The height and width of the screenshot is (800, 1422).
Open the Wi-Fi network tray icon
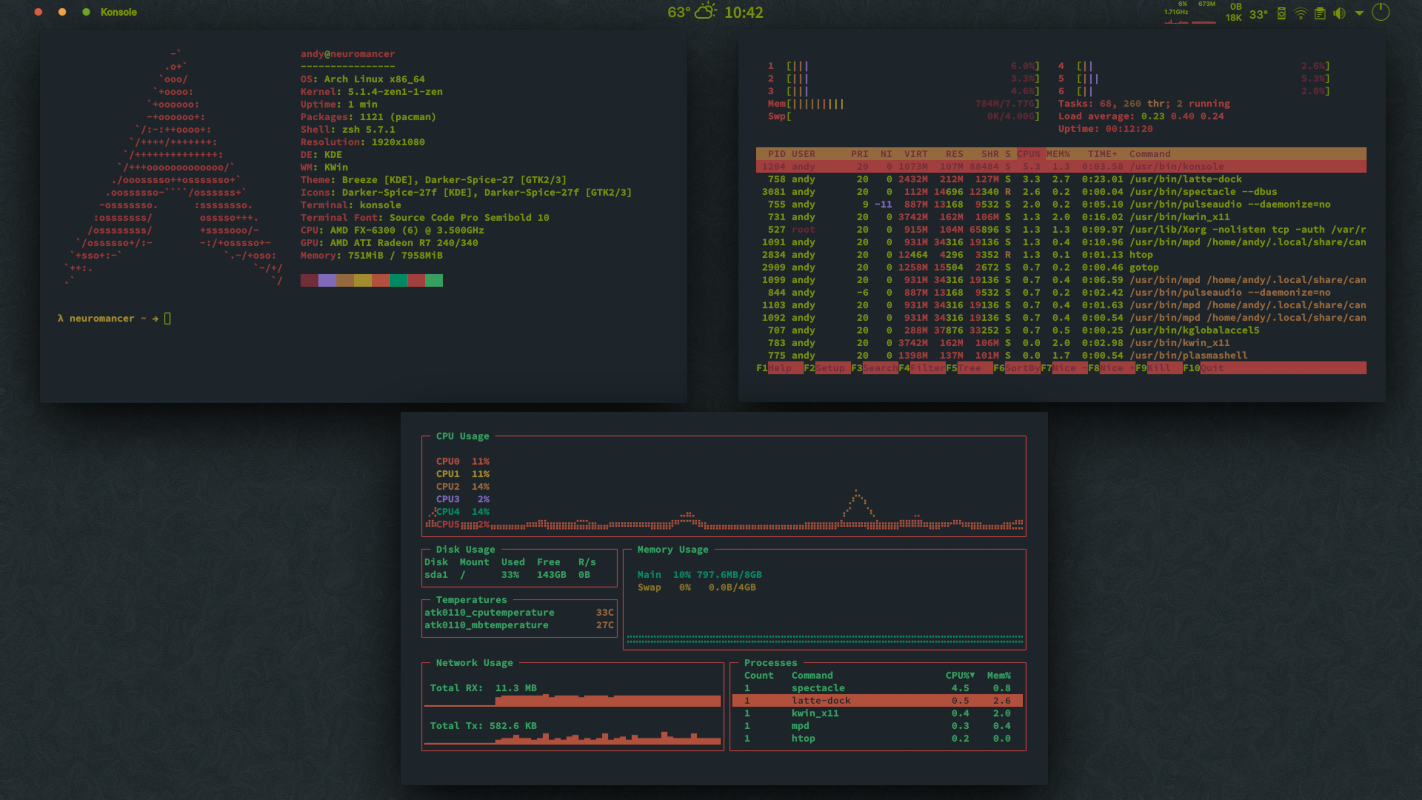pyautogui.click(x=1301, y=13)
